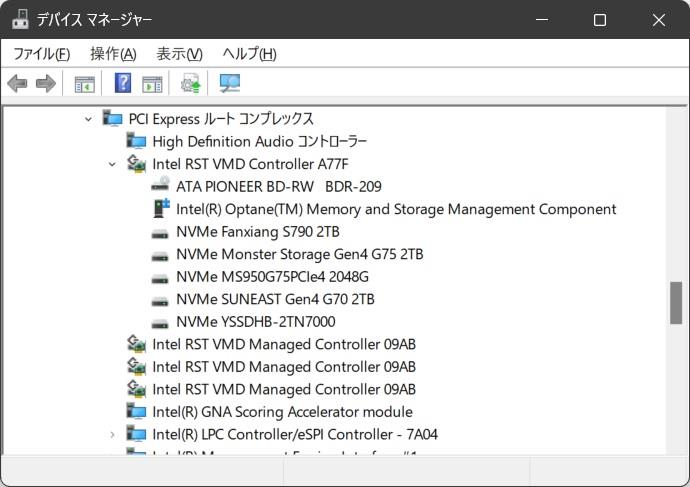Click disk icon of NVMe Monster Storage Gen4
Screen dimensions: 690x487
160,256
